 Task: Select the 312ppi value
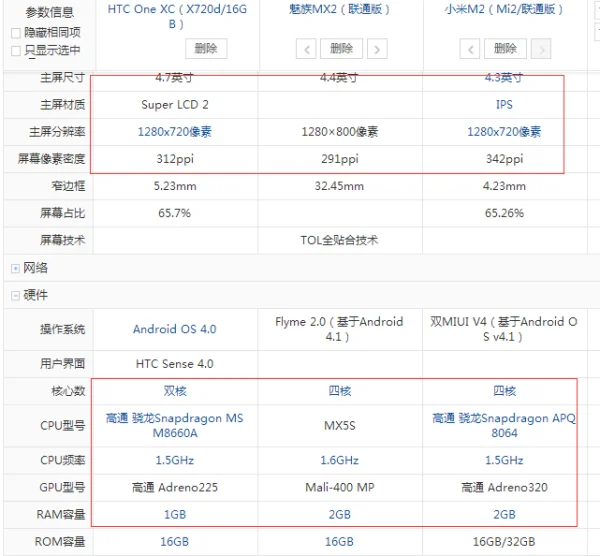(x=175, y=159)
